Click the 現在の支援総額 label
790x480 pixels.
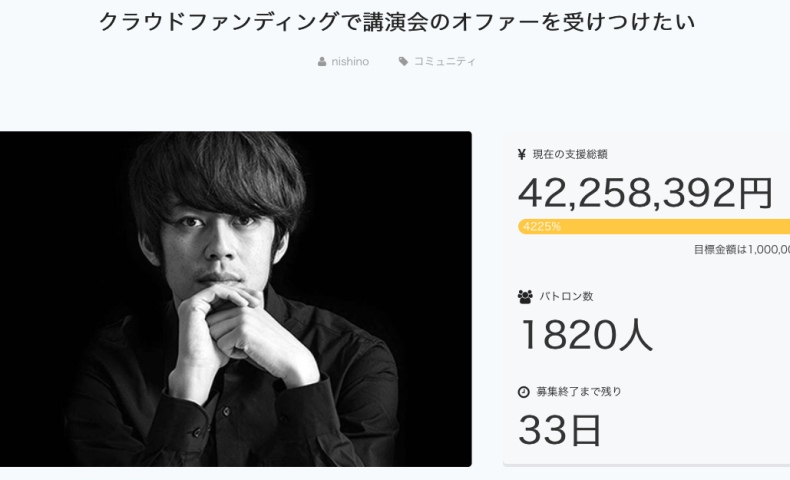570,155
